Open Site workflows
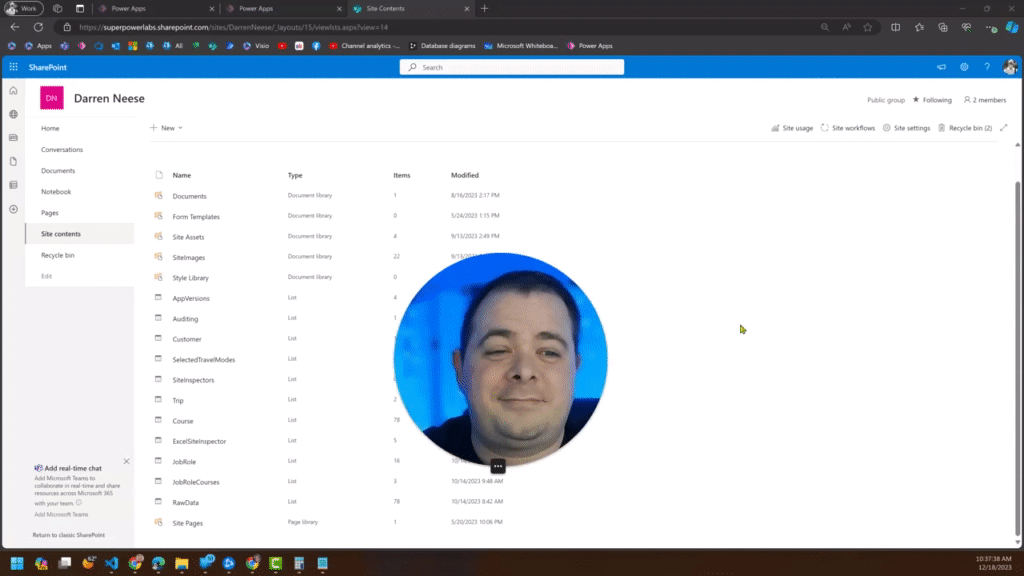This screenshot has height=576, width=1024. 848,128
